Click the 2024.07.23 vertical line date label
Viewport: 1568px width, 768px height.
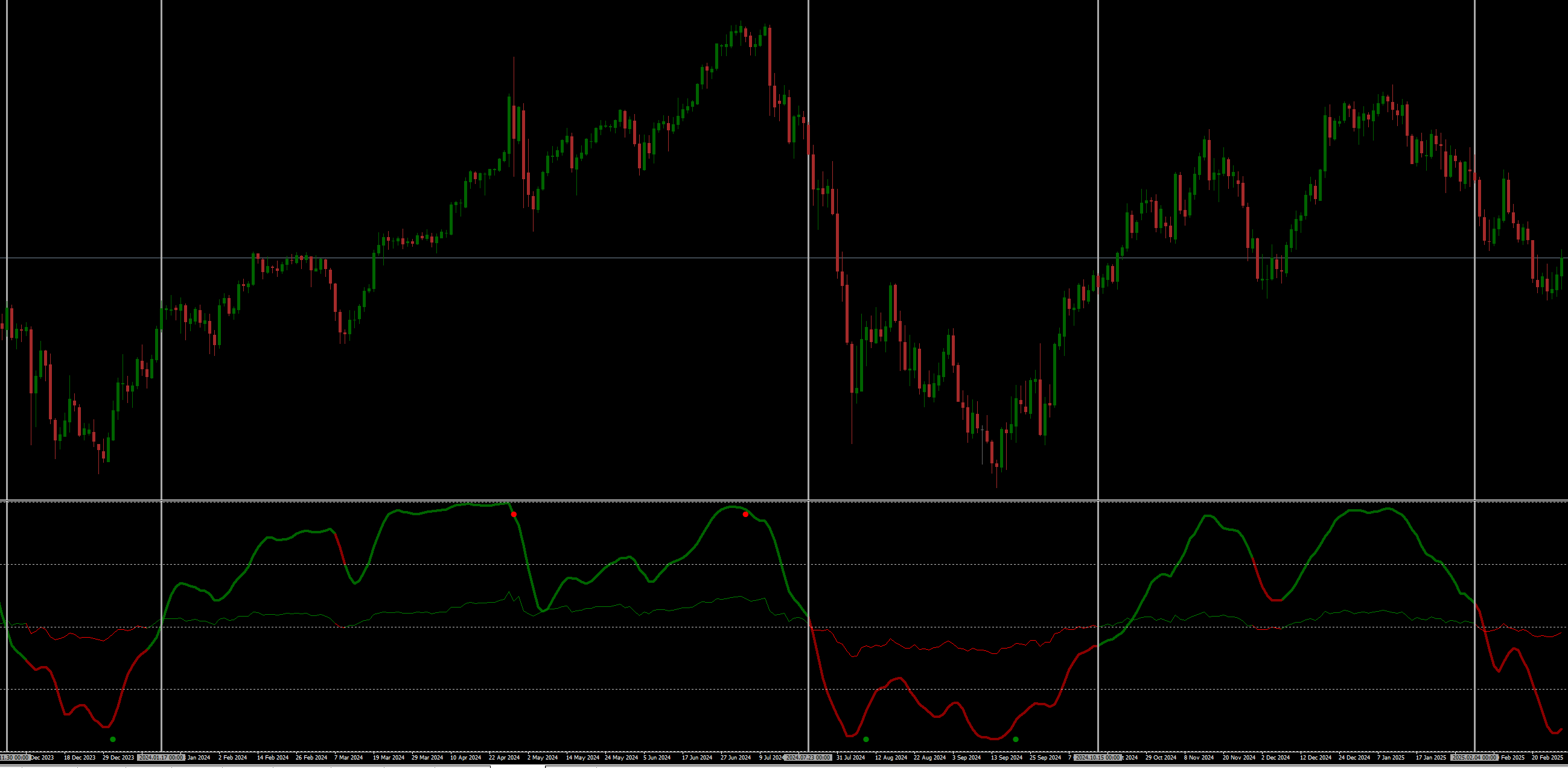(x=808, y=758)
